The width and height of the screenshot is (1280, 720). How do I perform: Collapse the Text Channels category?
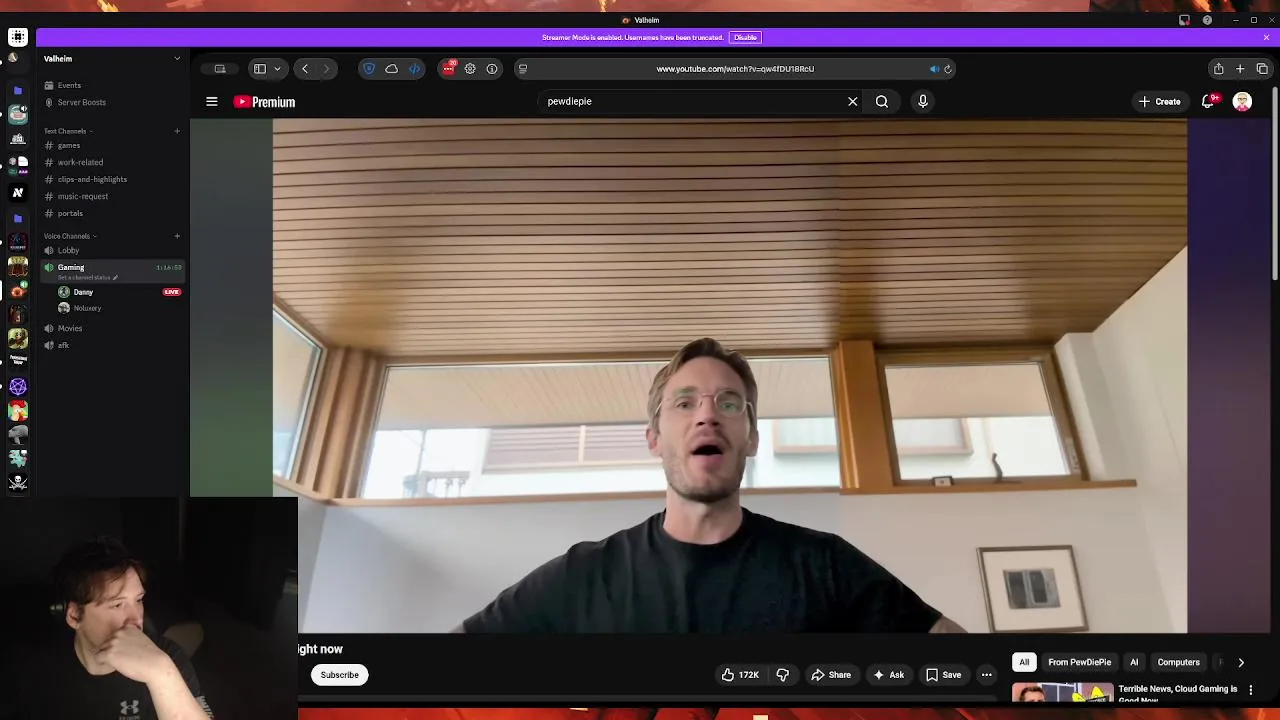tap(68, 131)
